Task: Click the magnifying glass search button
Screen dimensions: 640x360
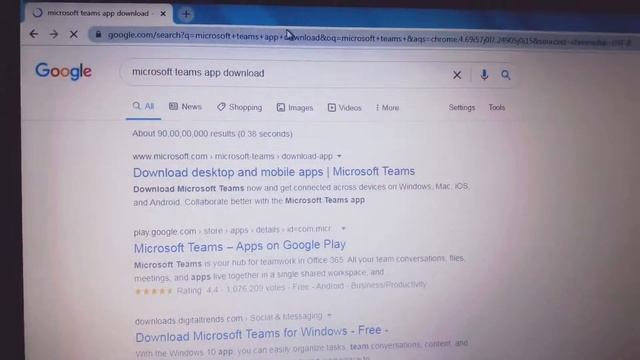Action: pyautogui.click(x=505, y=75)
